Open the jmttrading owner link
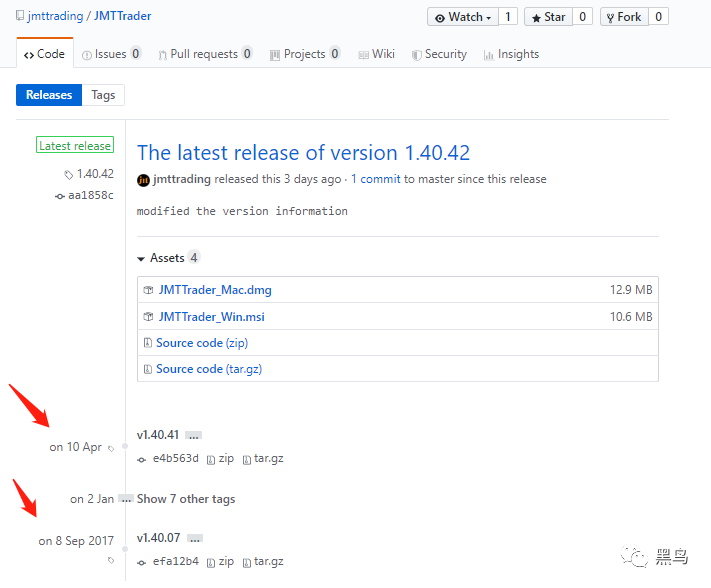The width and height of the screenshot is (711, 588). (x=55, y=16)
